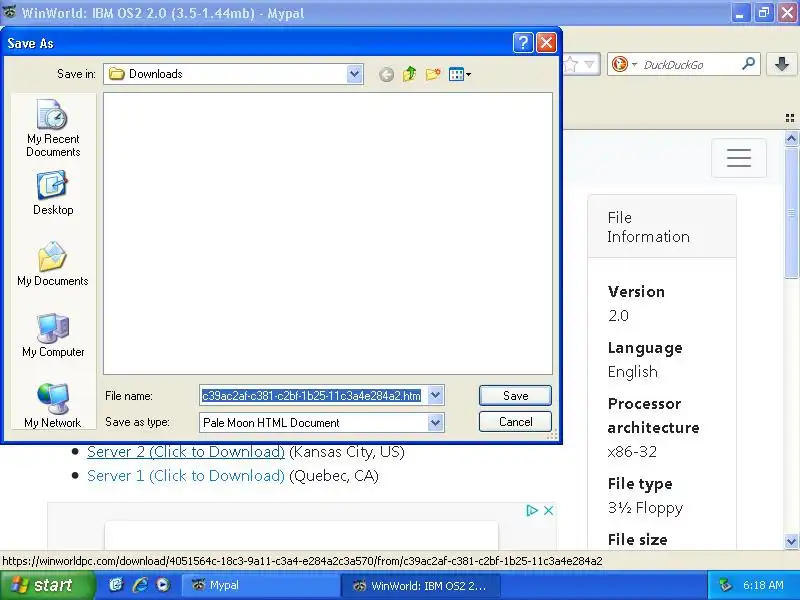Open the View menu icon
800x600 pixels.
pyautogui.click(x=460, y=74)
